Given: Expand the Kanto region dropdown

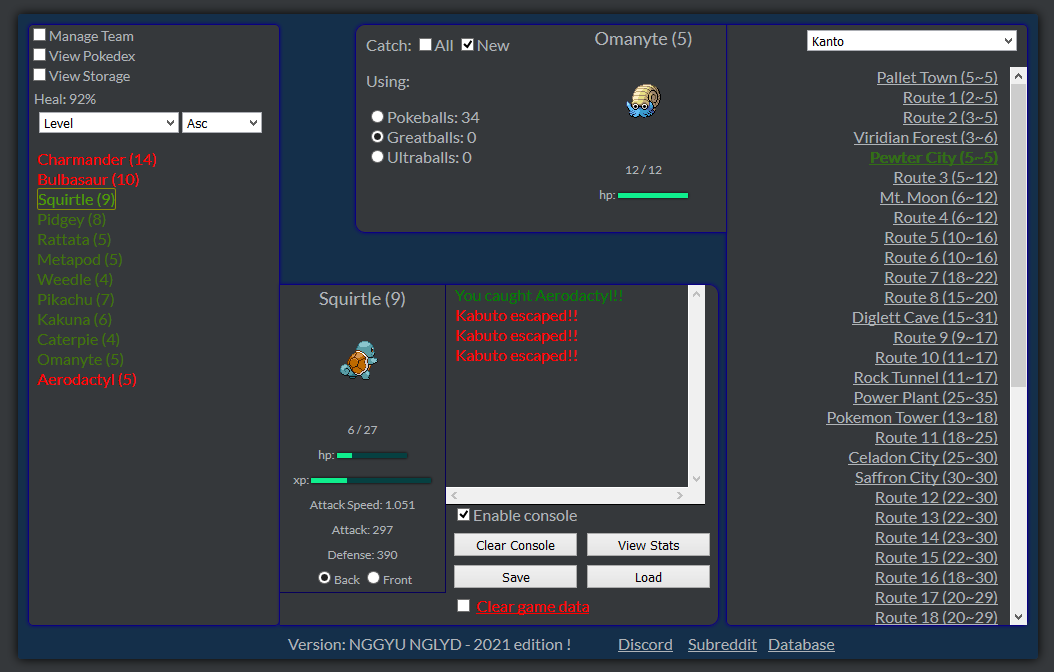Looking at the screenshot, I should pyautogui.click(x=911, y=41).
